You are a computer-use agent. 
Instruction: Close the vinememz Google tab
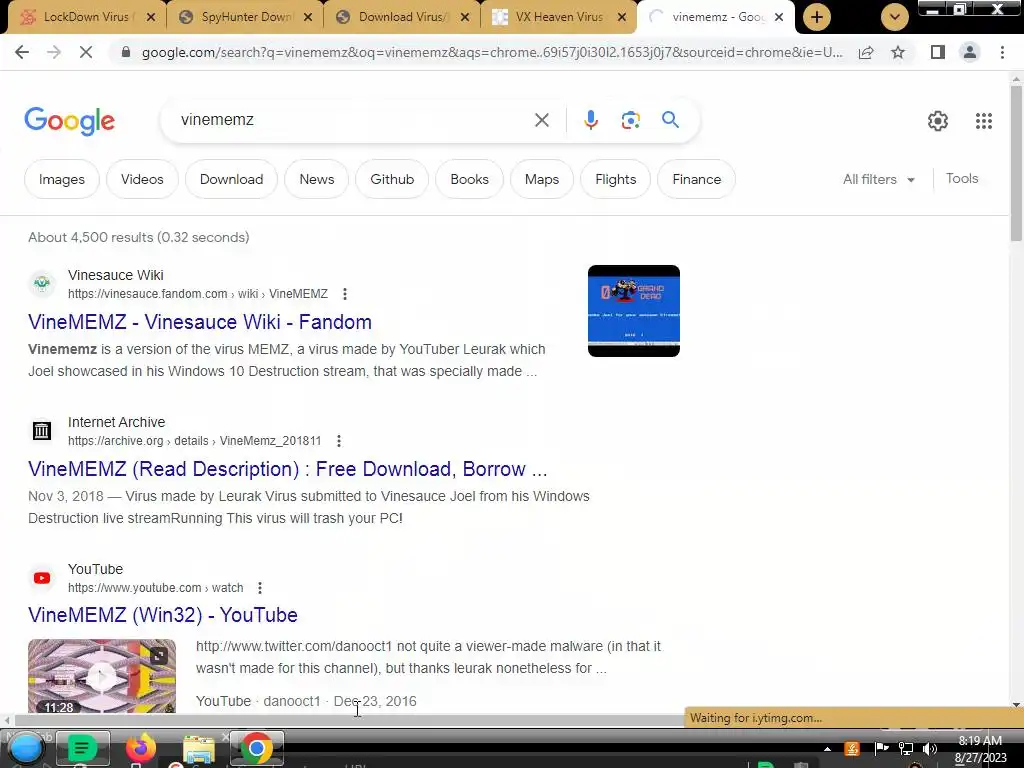[779, 17]
